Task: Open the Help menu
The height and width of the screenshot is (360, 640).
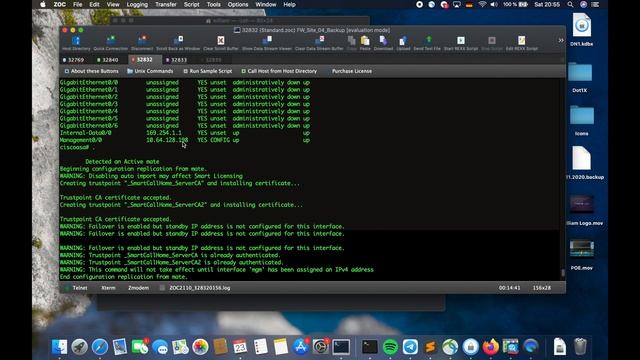Action: [289, 4]
